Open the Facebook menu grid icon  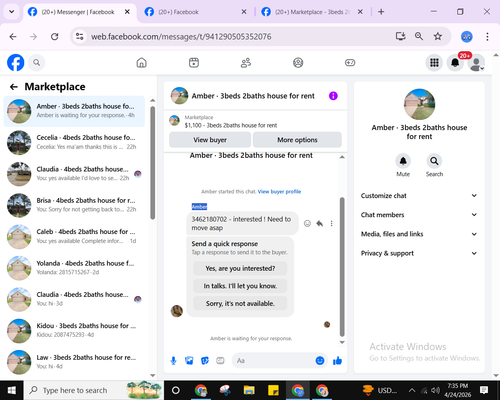click(x=434, y=62)
